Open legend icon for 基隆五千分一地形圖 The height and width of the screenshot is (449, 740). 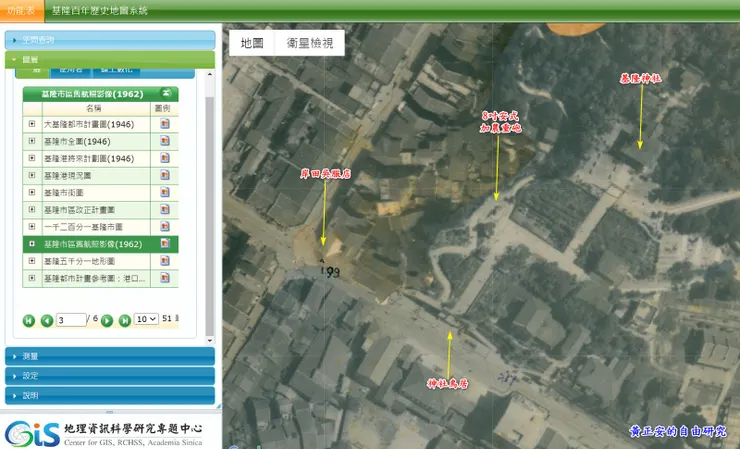[x=165, y=261]
